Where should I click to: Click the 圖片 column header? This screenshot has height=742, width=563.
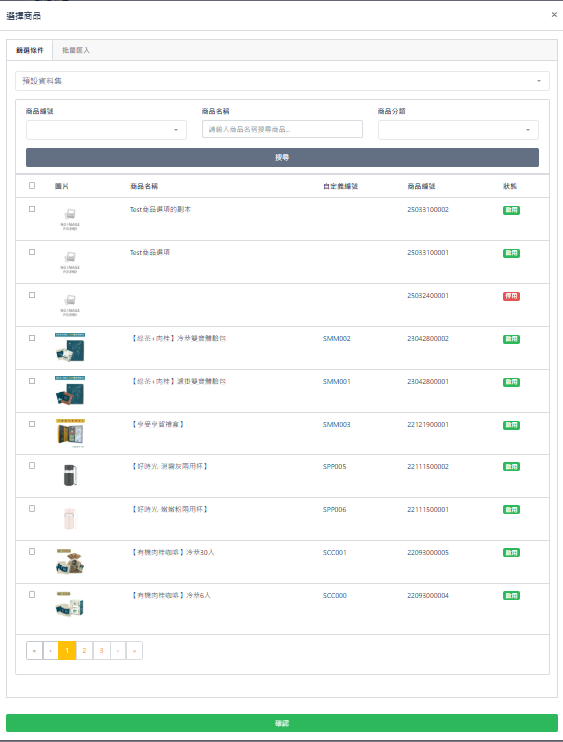click(62, 186)
